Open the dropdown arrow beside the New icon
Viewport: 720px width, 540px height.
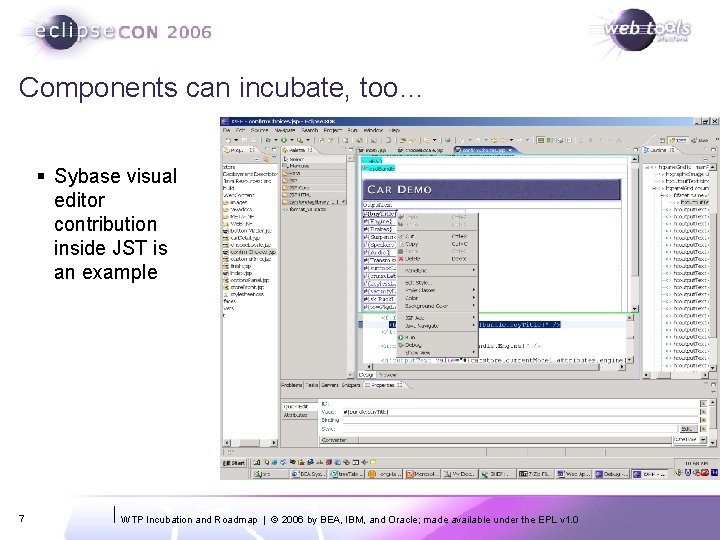tap(236, 140)
